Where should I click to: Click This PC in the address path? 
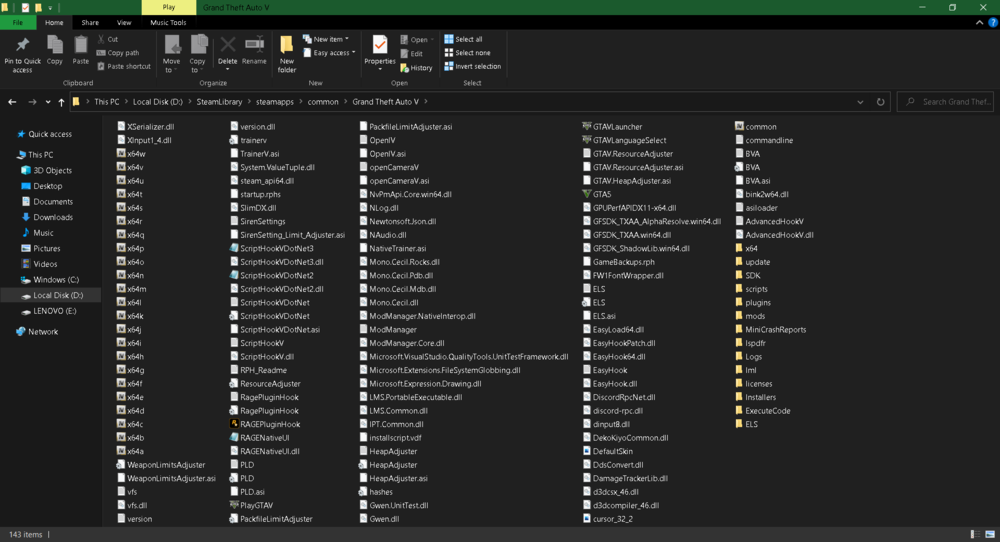(x=107, y=102)
